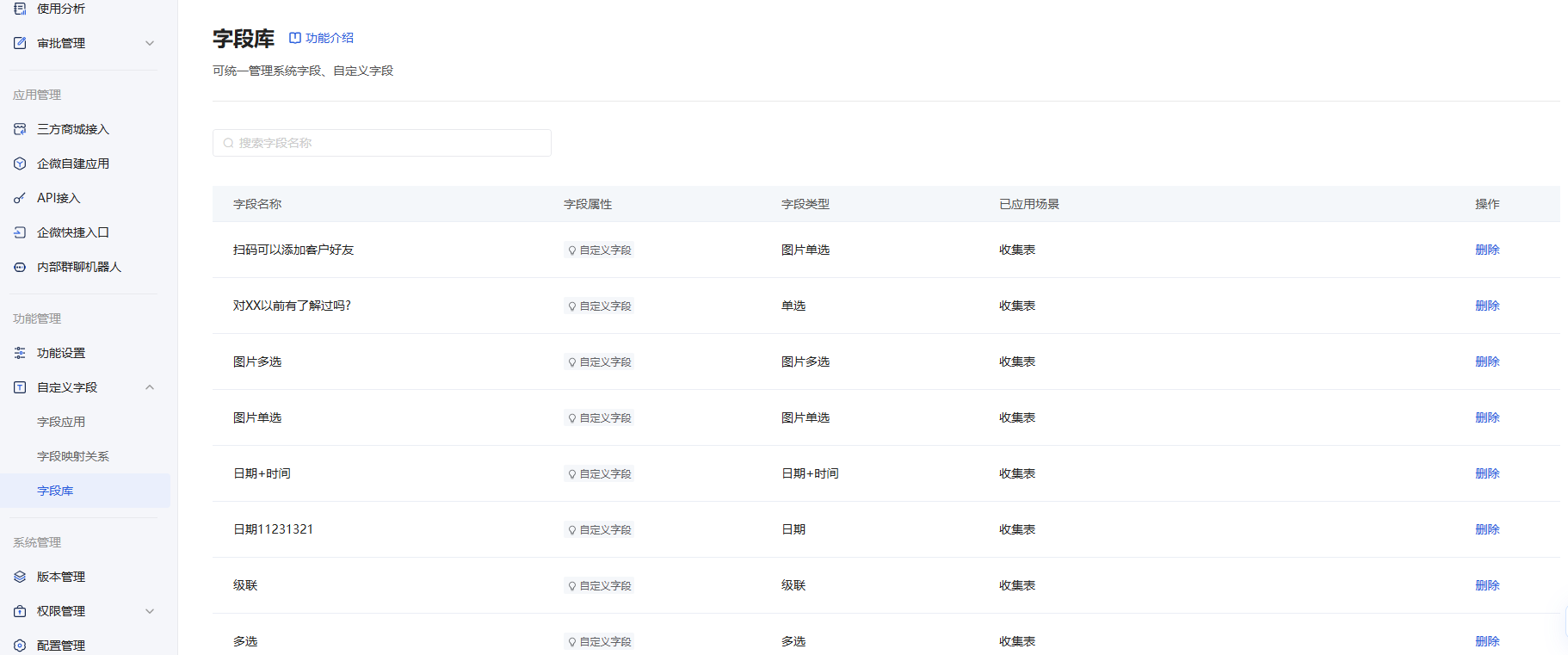The width and height of the screenshot is (1568, 655).
Task: Open the 功能介绍 link
Action: pos(321,38)
